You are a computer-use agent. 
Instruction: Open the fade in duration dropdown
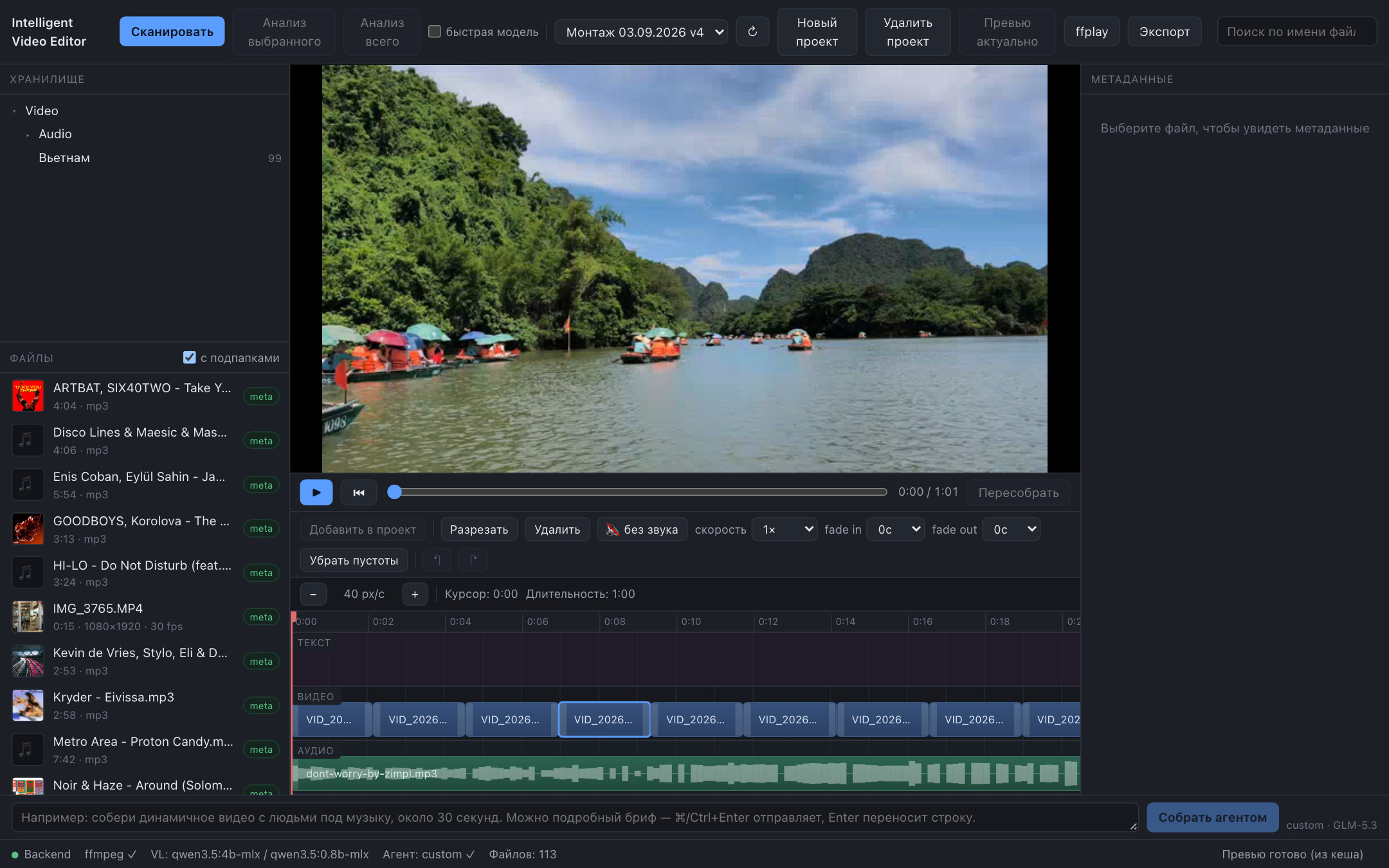[895, 529]
